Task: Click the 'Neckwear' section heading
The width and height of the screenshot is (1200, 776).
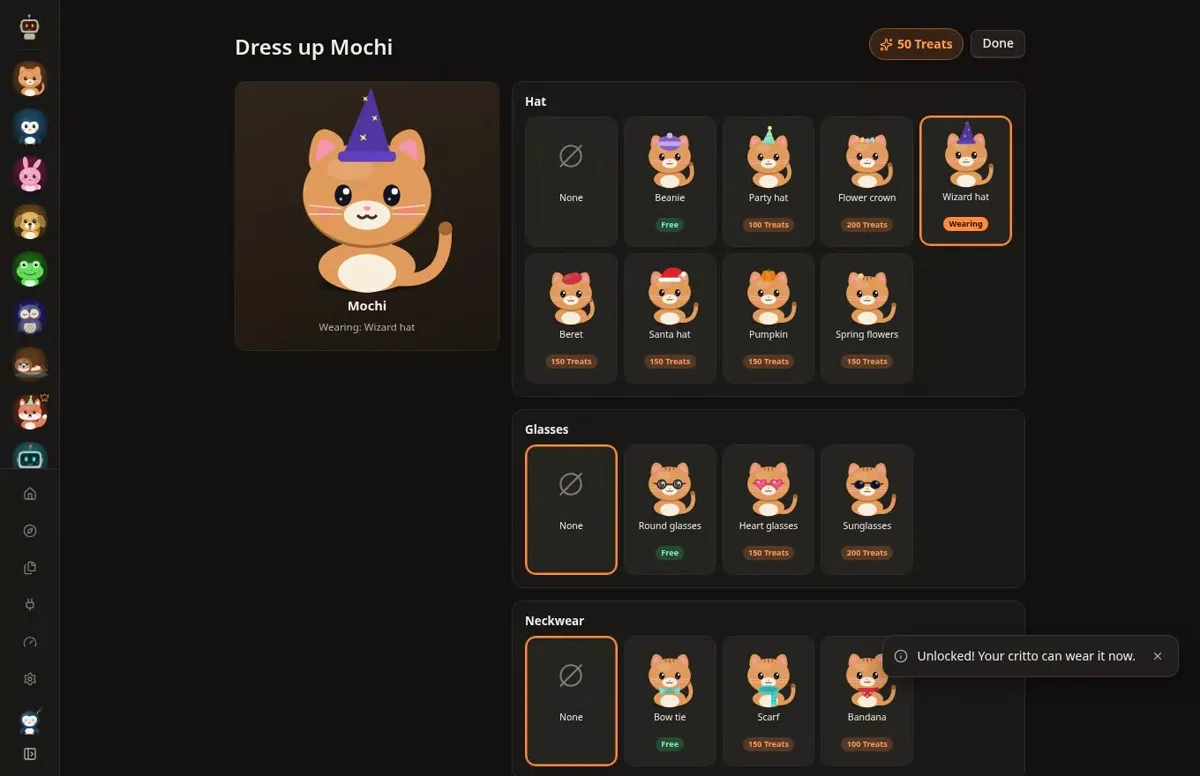Action: tap(555, 621)
